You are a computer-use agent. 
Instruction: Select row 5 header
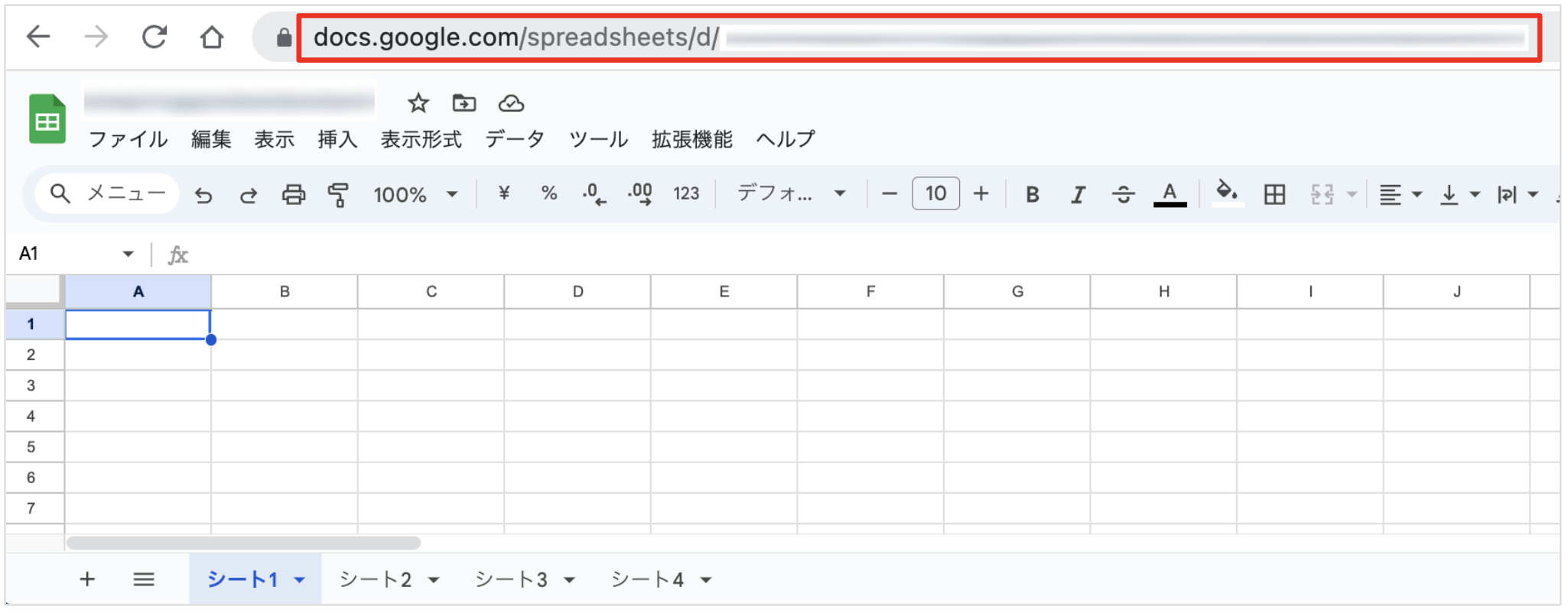click(x=31, y=446)
